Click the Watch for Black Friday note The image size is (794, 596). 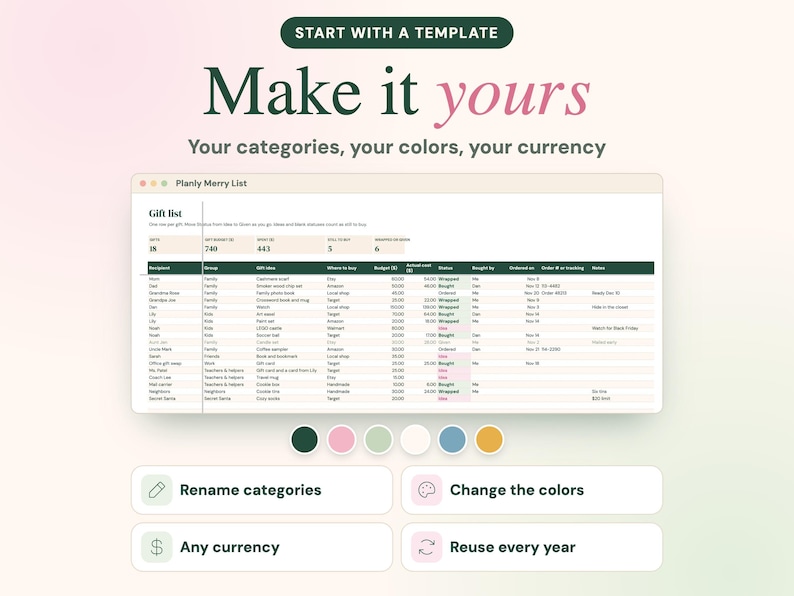615,328
